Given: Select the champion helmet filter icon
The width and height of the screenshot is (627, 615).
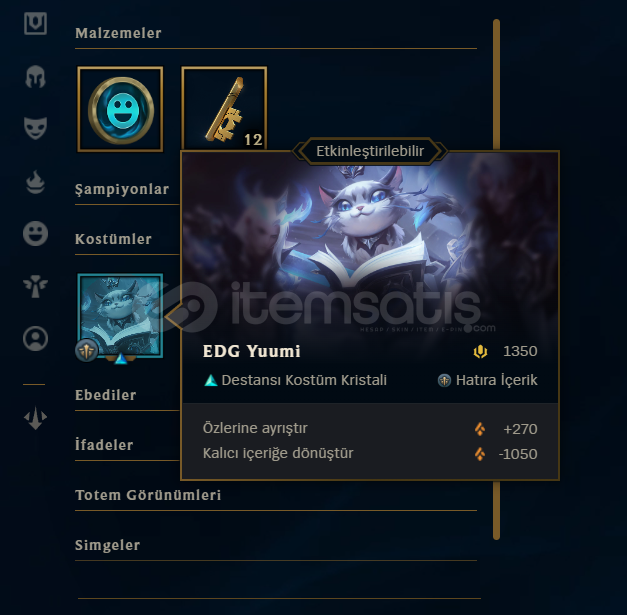Looking at the screenshot, I should (35, 76).
